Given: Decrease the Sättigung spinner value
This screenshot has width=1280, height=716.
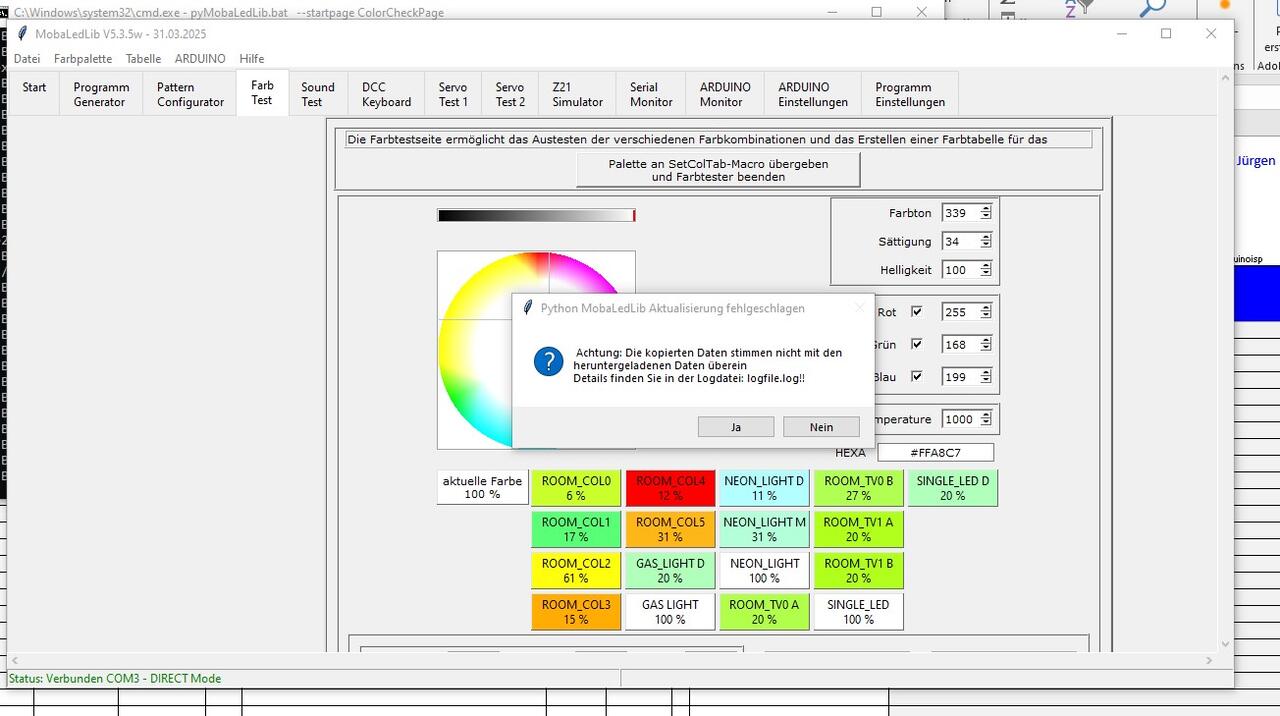Looking at the screenshot, I should click(986, 245).
